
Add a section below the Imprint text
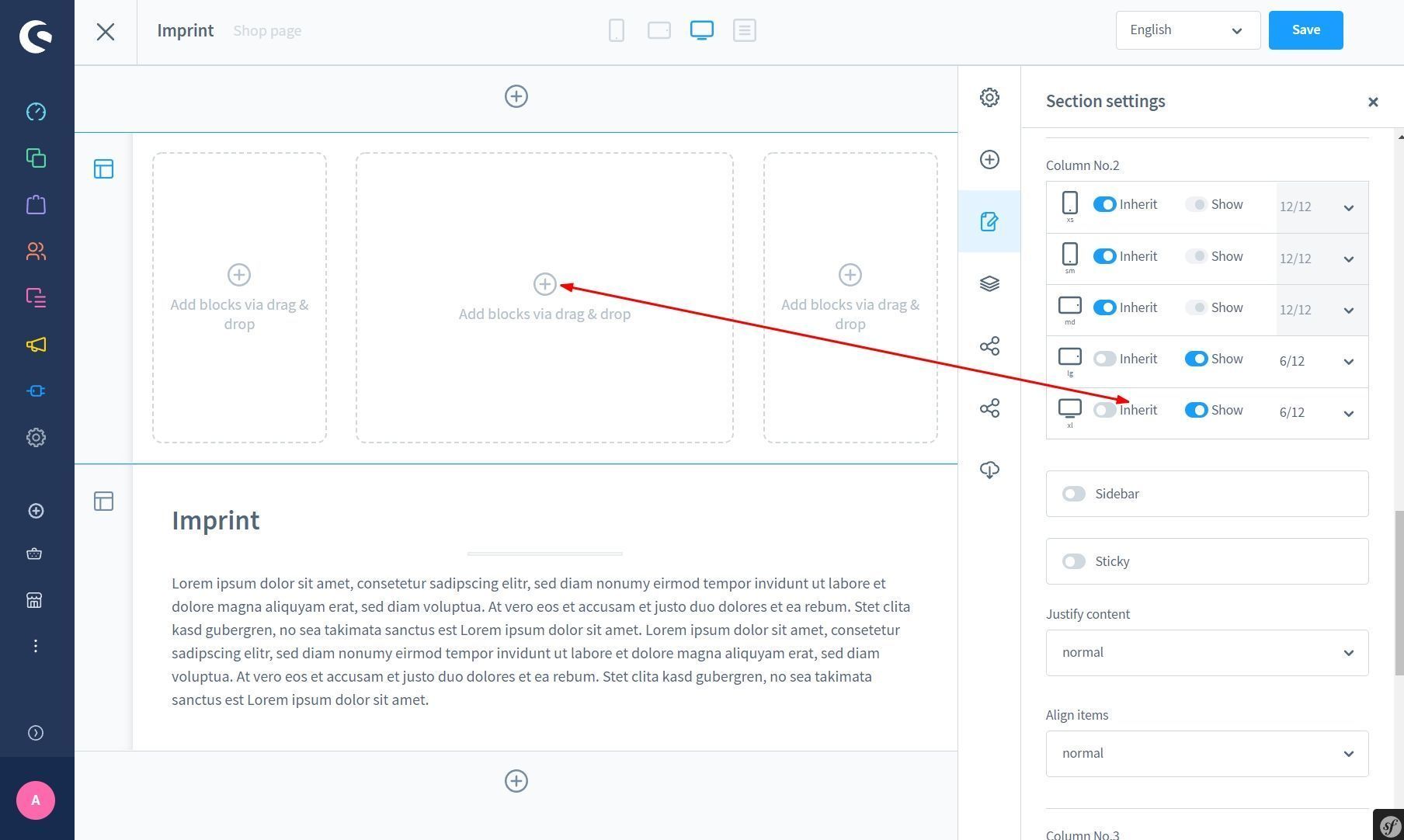point(516,781)
